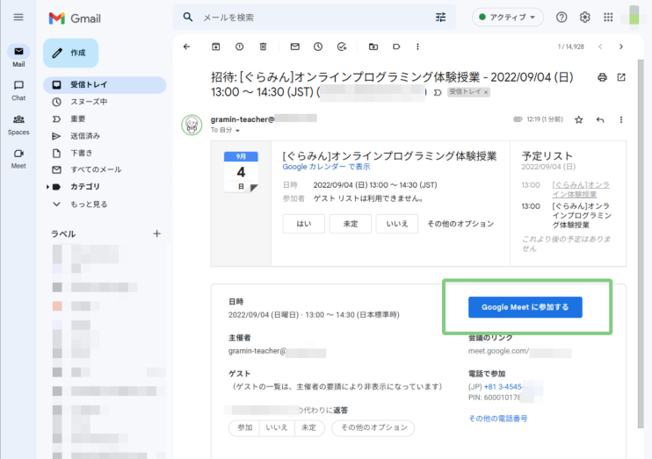This screenshot has width=652, height=459.
Task: Answer いいえ in the calendar card
Action: (397, 224)
